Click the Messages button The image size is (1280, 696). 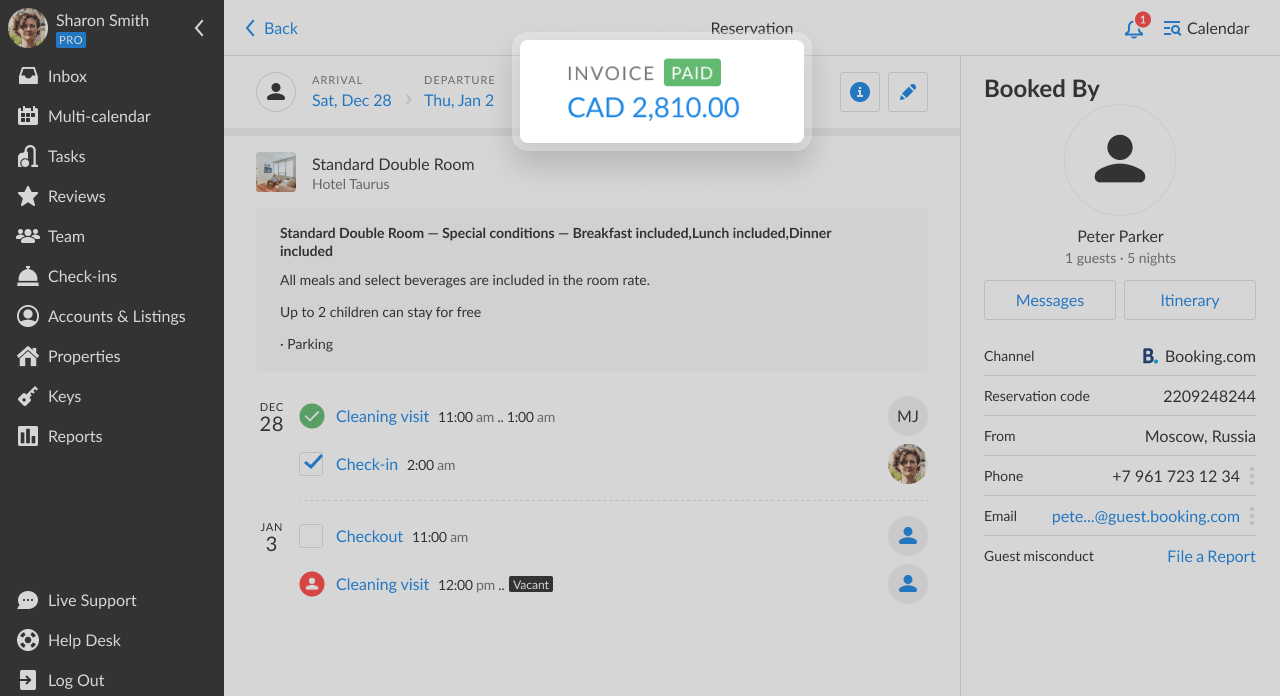click(1050, 300)
